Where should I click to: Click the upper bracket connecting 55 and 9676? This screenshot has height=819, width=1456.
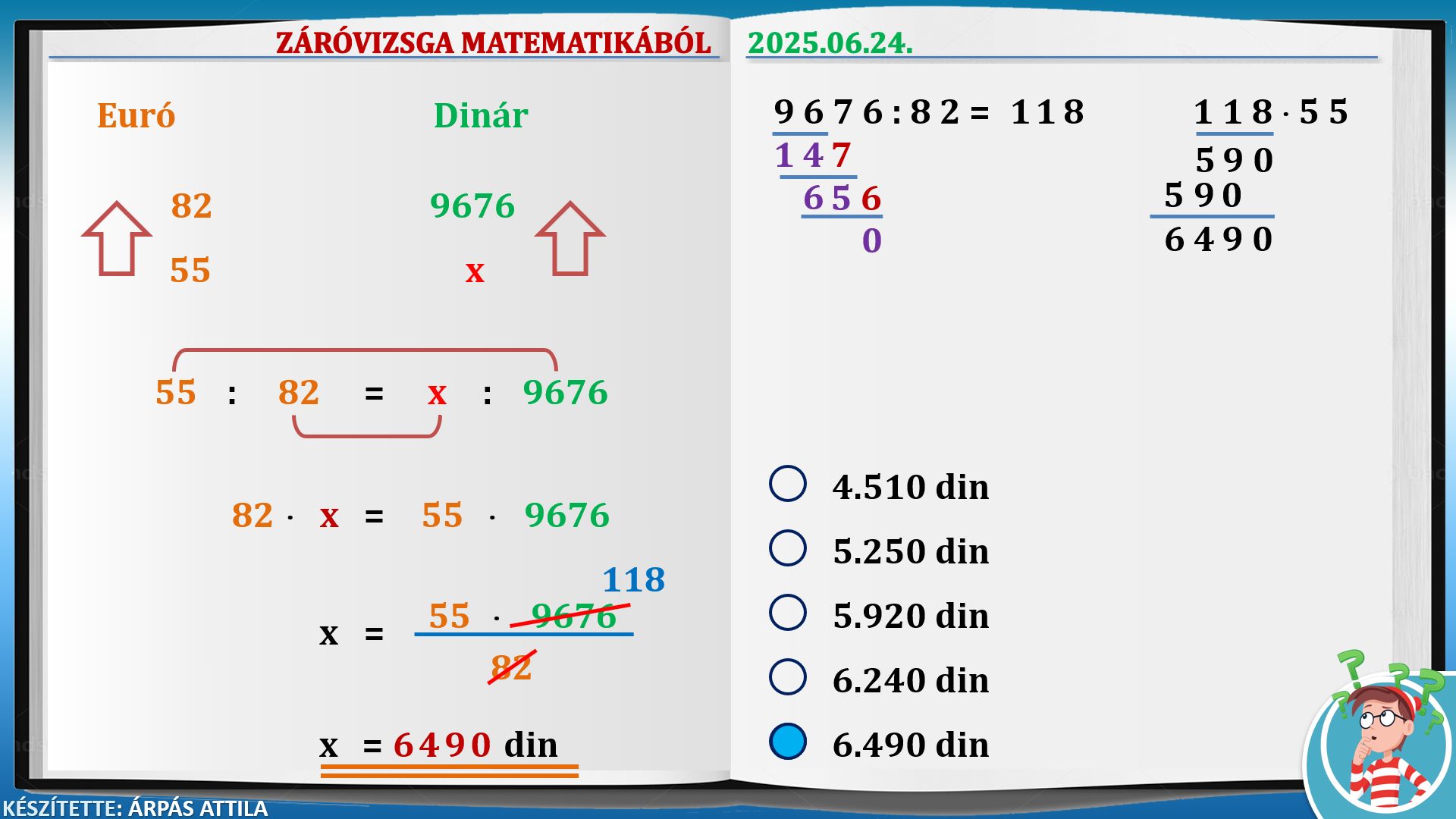click(x=365, y=350)
